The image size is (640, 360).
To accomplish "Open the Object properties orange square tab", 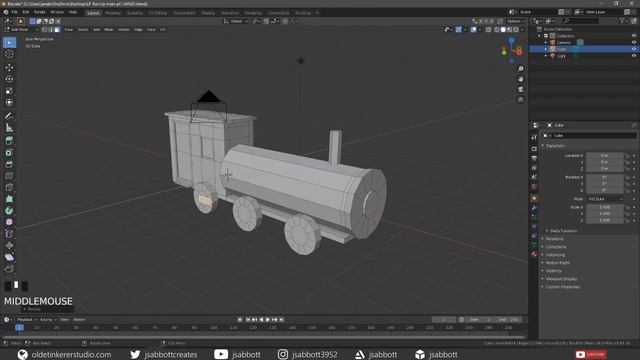I will pos(534,198).
